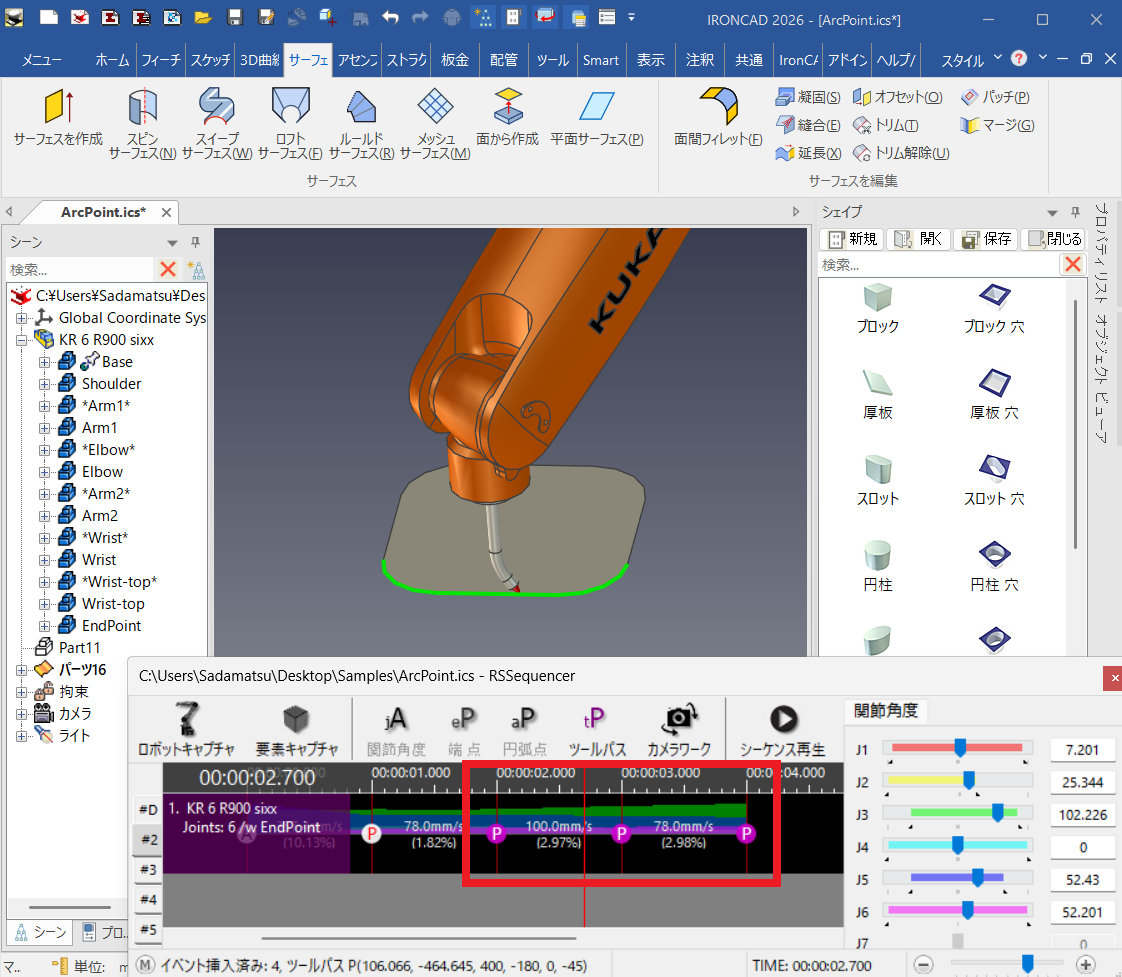
Task: Click the 平面サーフェス icon
Action: pyautogui.click(x=597, y=117)
